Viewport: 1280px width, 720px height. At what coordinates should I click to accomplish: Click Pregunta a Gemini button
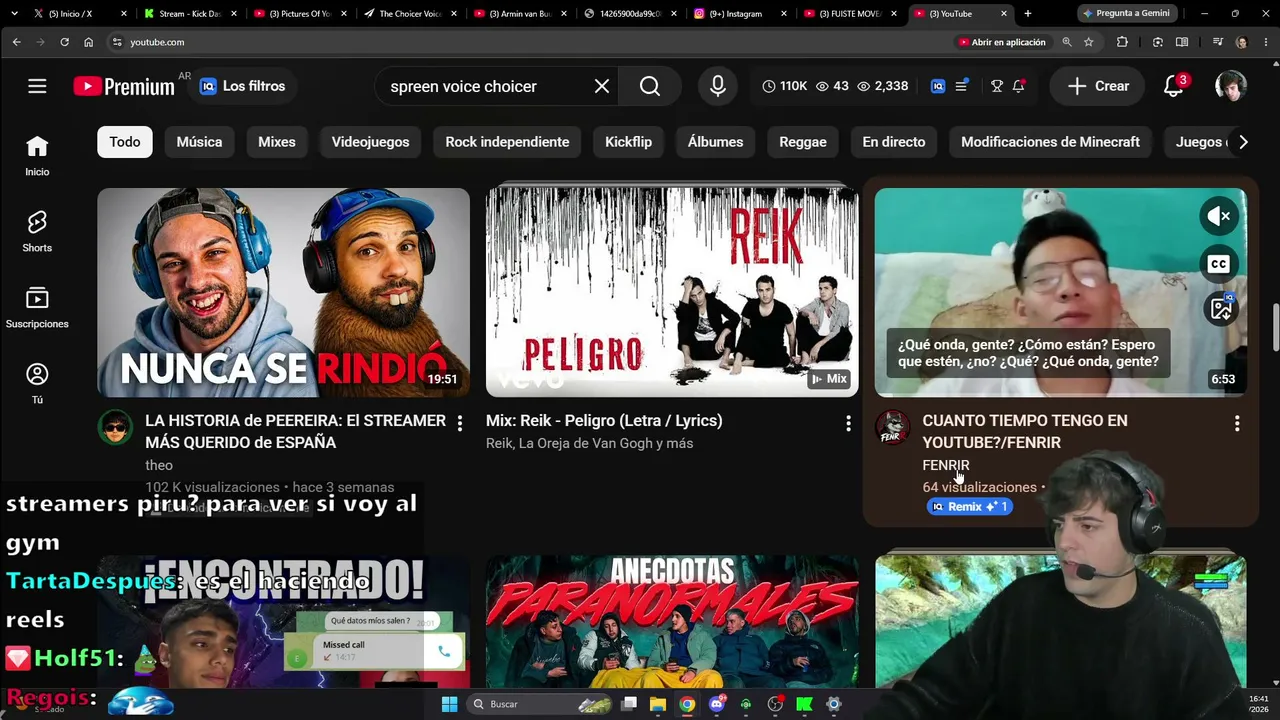1126,14
